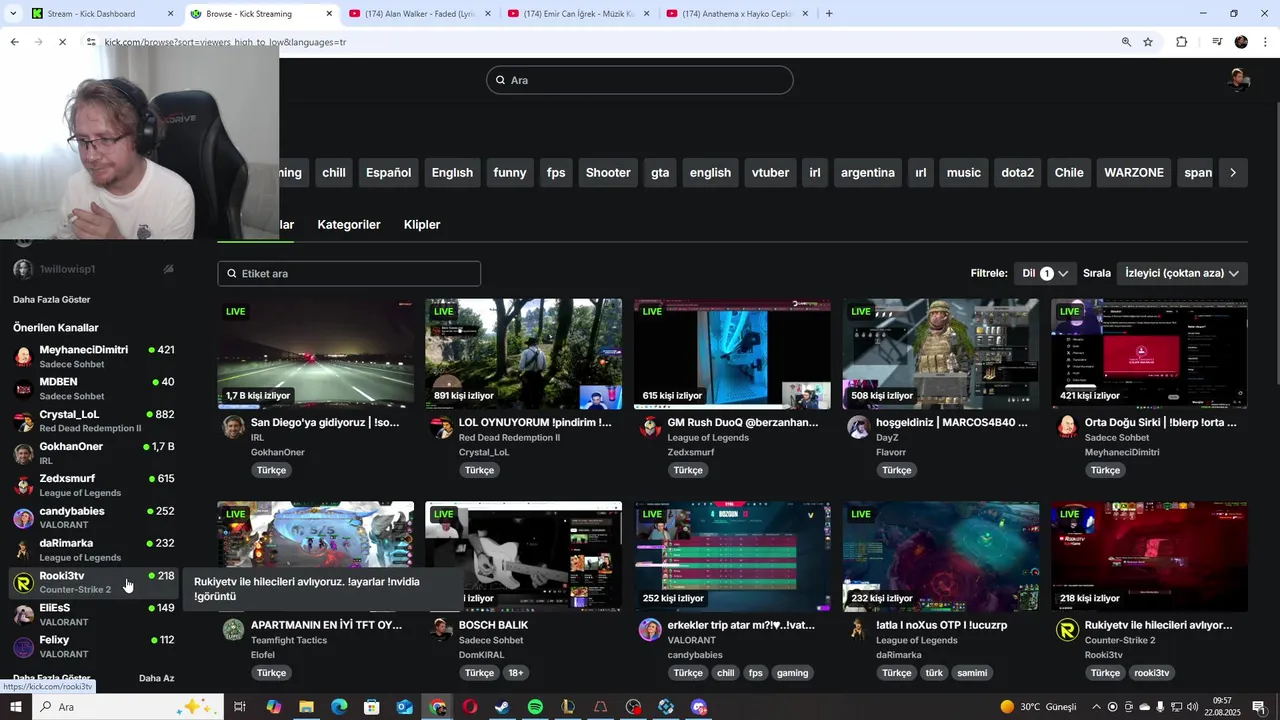The image size is (1280, 720).
Task: Click the 18+ tag on BOSCH BALIK
Action: [x=515, y=673]
